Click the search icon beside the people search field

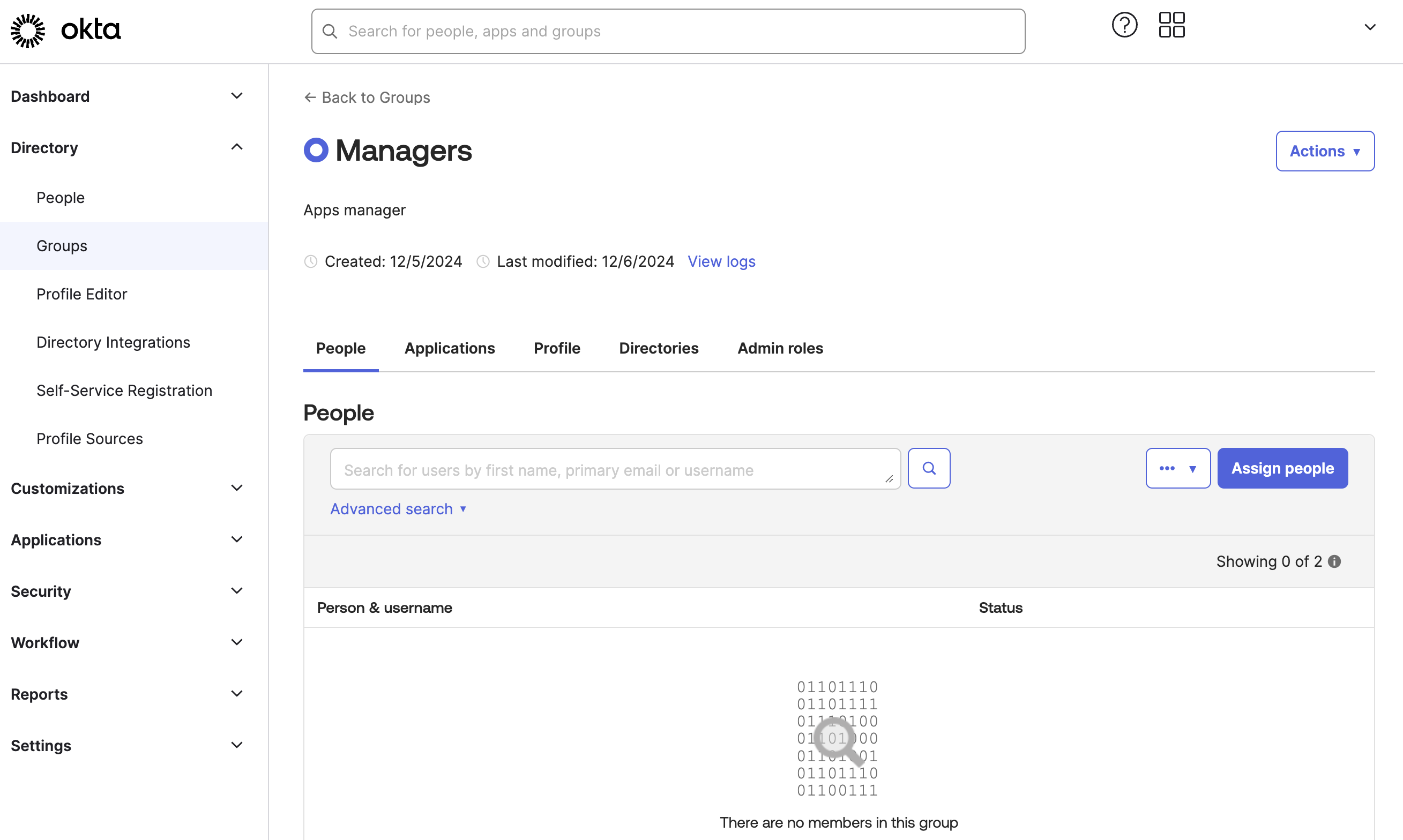pos(929,468)
